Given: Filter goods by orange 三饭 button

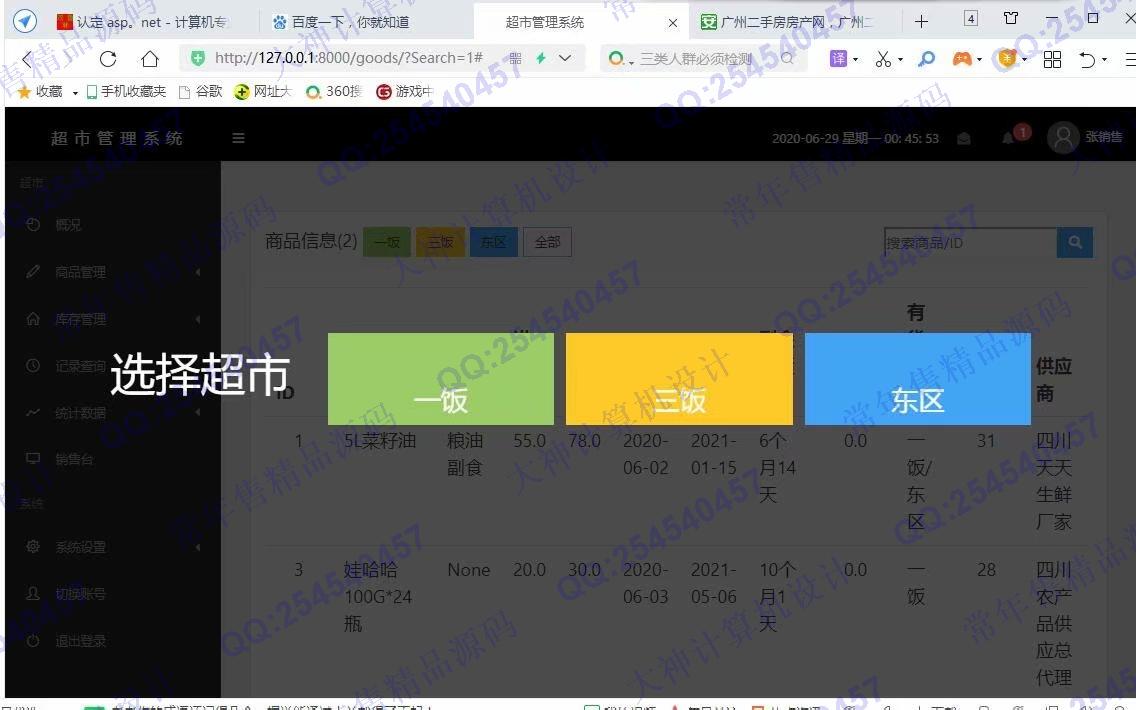Looking at the screenshot, I should (x=440, y=242).
